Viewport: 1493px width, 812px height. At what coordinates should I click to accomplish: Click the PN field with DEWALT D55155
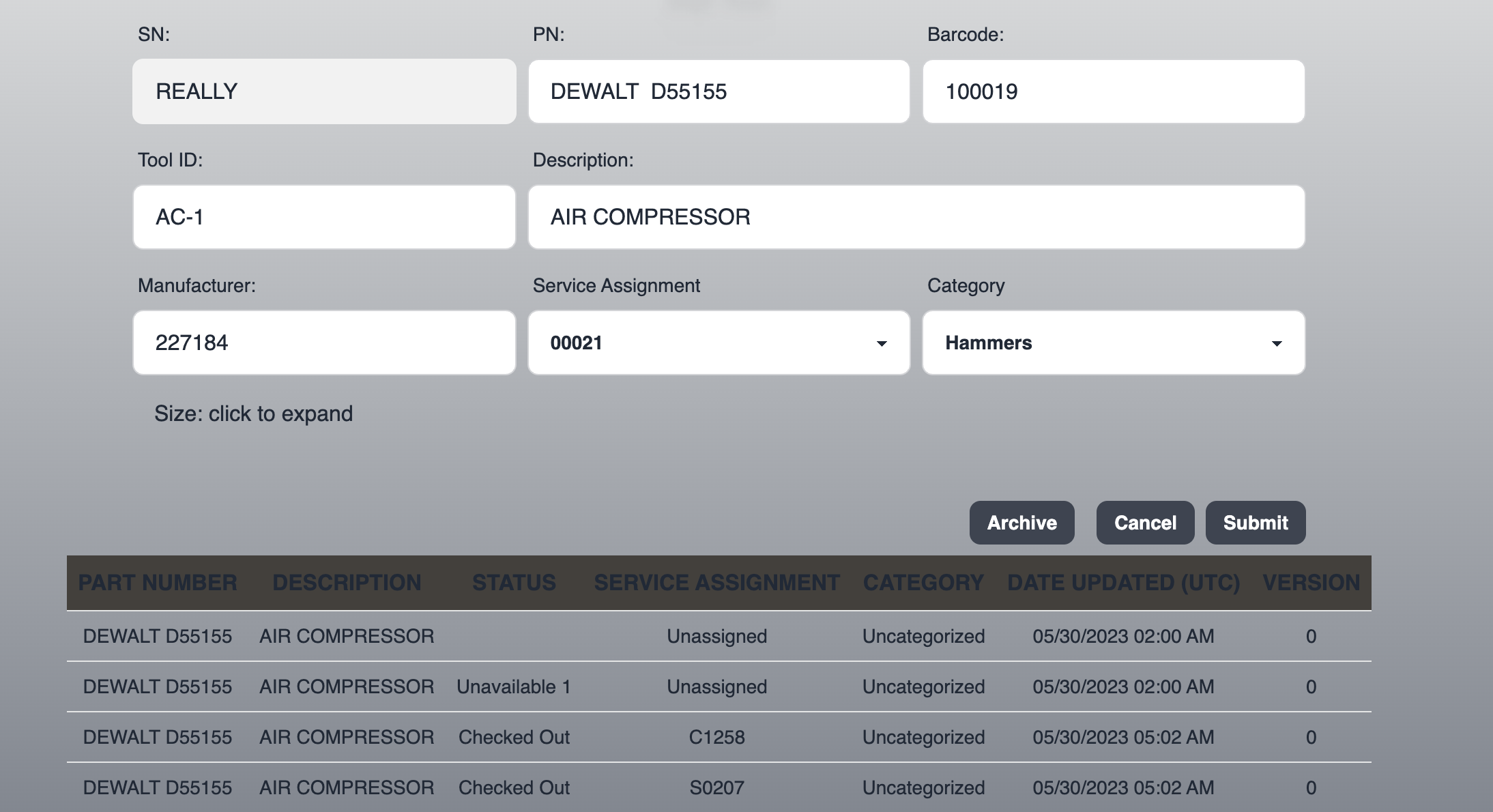pyautogui.click(x=719, y=91)
